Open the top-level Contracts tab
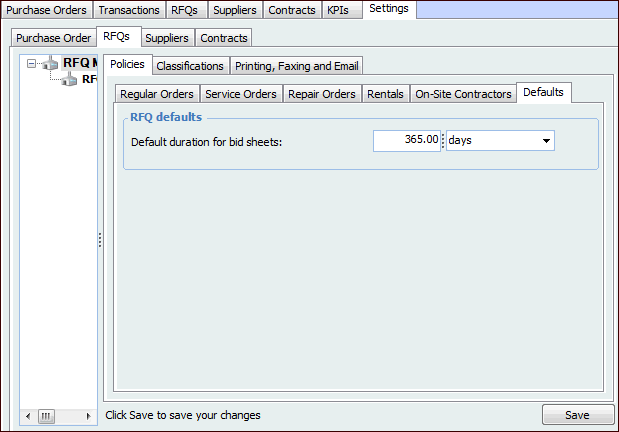 coord(292,10)
